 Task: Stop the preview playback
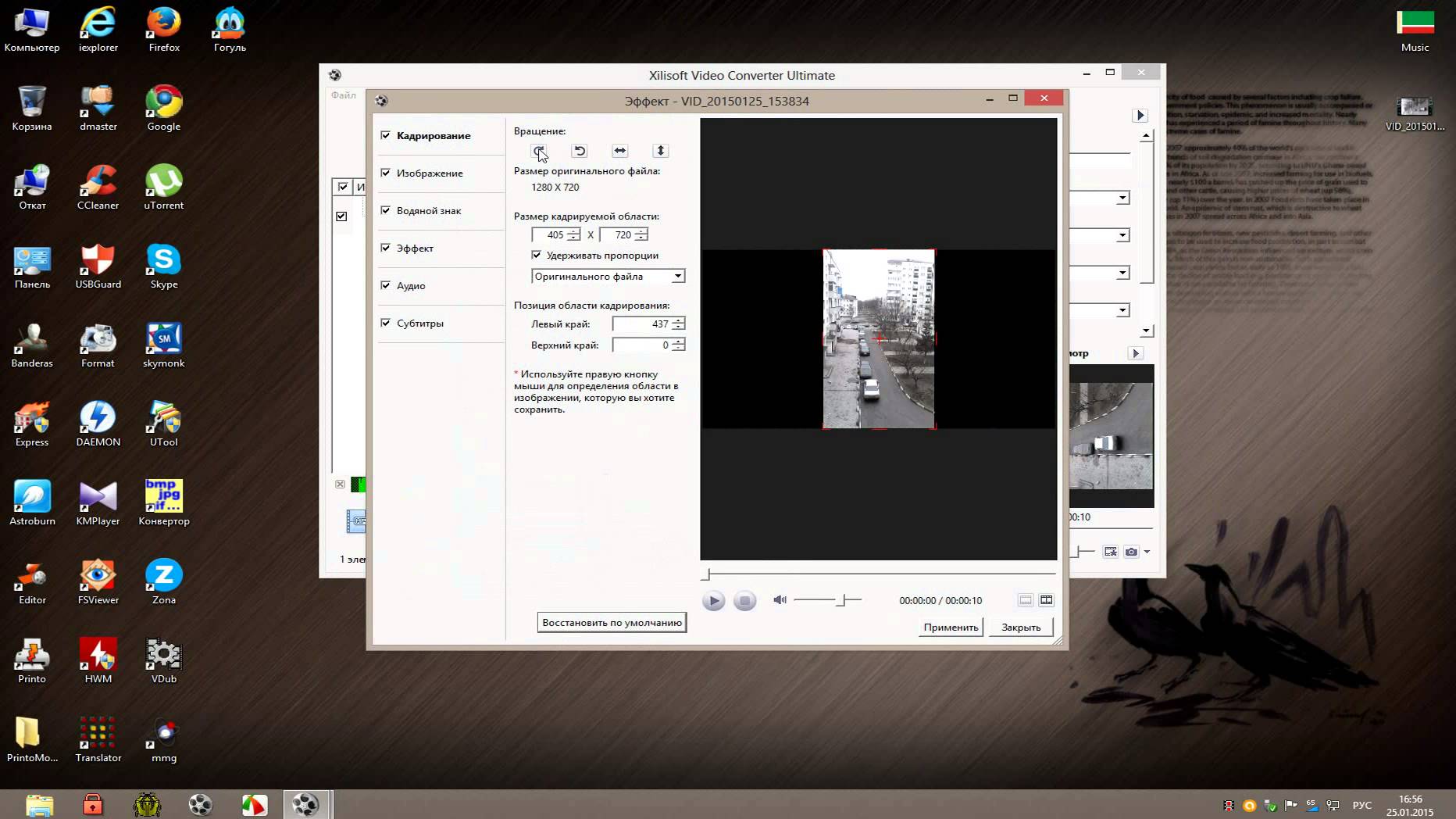[x=744, y=600]
